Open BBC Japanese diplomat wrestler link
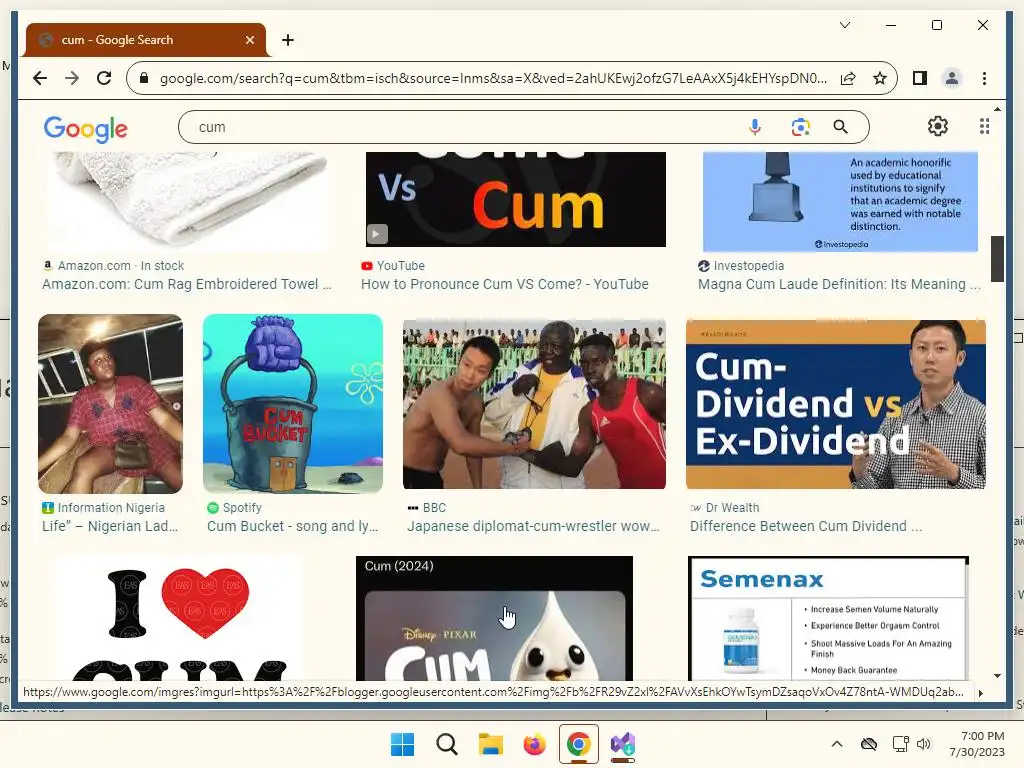1024x768 pixels. (x=533, y=526)
